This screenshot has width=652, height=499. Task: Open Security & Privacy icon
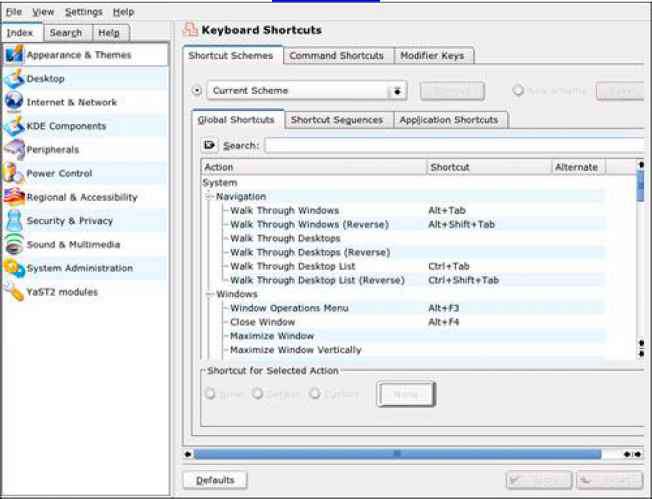tap(13, 221)
